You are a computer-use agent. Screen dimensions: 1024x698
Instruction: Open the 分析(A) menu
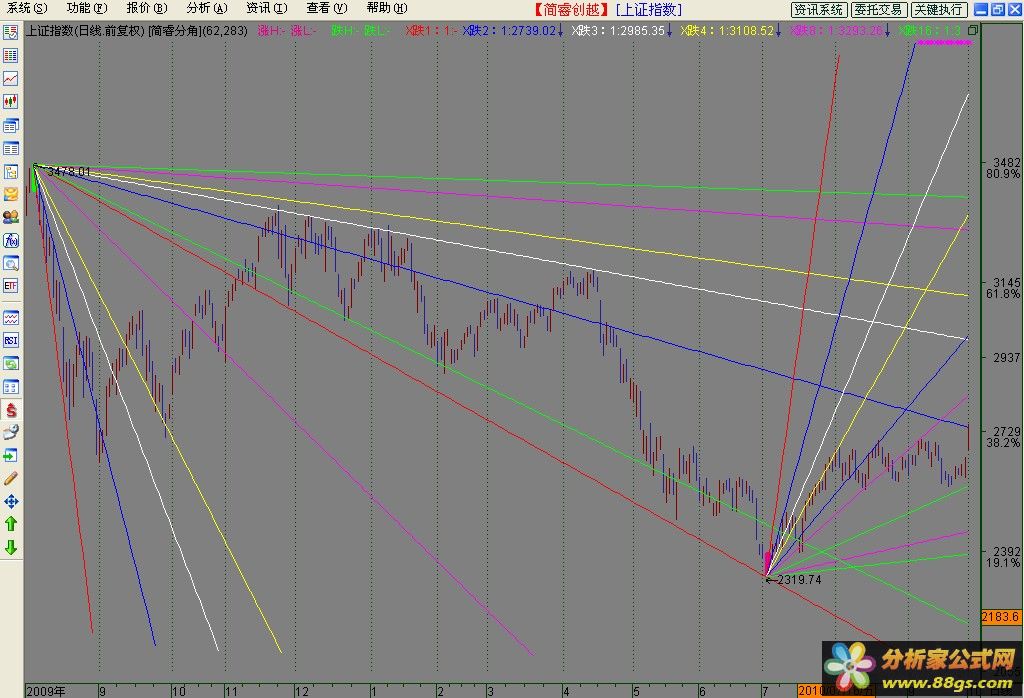(x=206, y=8)
